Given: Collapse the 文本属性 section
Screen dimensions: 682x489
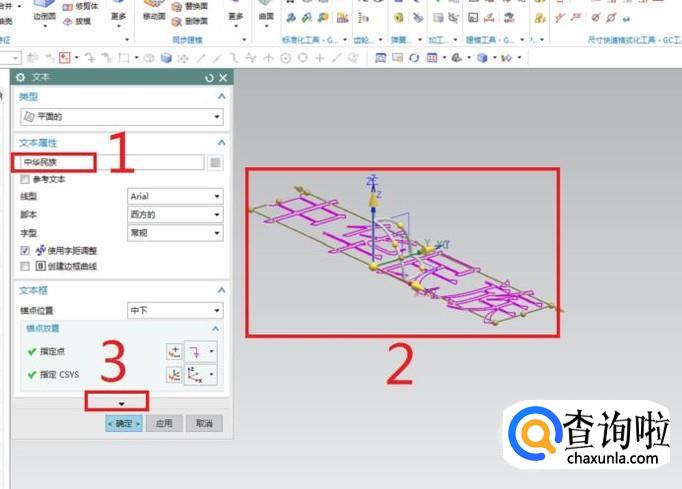Looking at the screenshot, I should point(222,143).
